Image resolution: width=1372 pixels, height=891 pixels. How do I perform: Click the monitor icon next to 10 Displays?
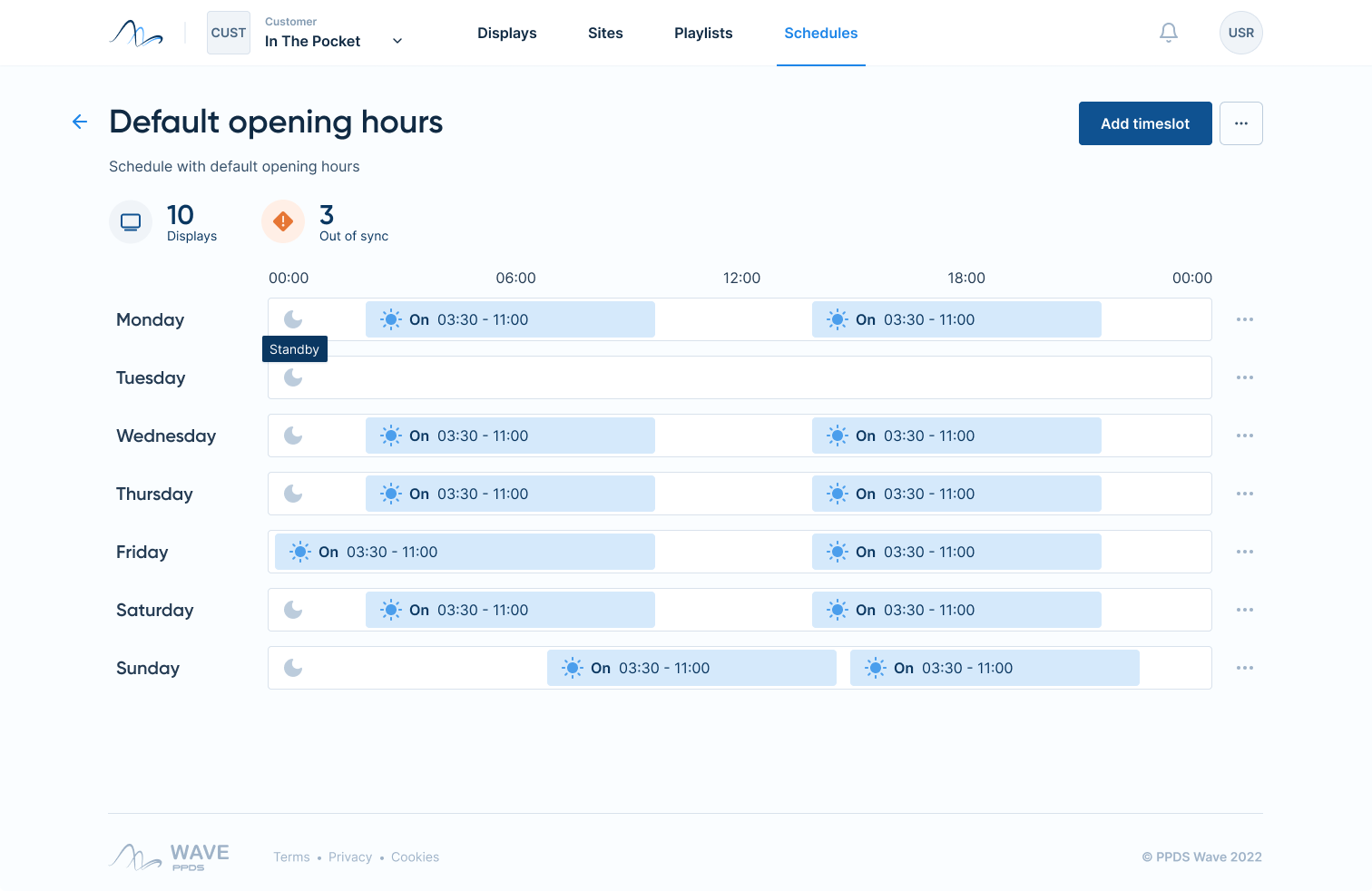click(131, 220)
